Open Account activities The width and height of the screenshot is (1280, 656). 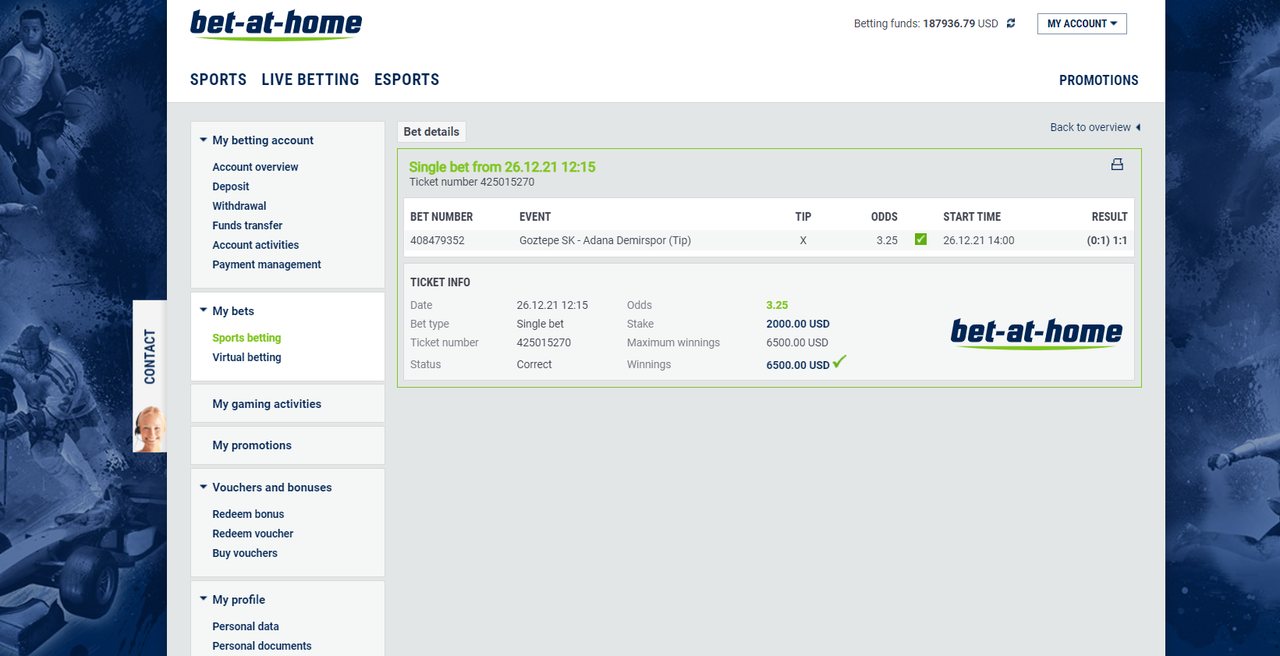[x=255, y=245]
